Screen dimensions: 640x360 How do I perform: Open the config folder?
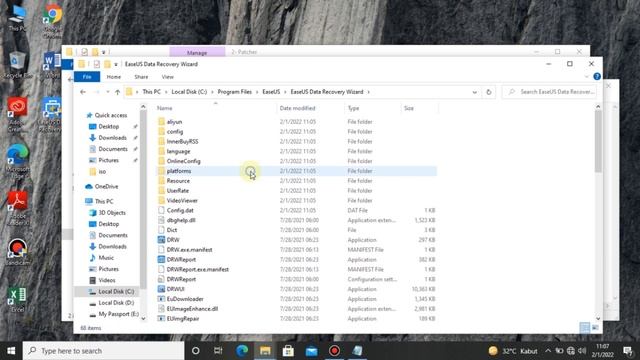click(x=175, y=131)
